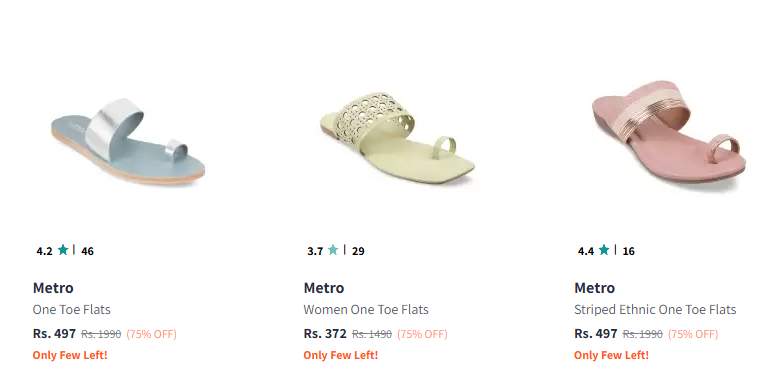This screenshot has width=778, height=380.
Task: Click the Metro brand above Women One Toe Flats
Action: (x=324, y=288)
